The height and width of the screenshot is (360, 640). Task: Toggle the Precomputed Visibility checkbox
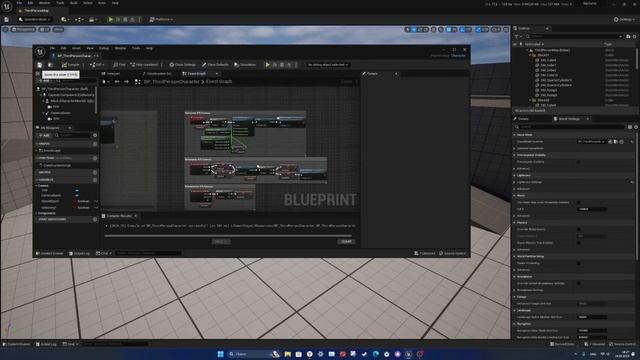pos(579,162)
